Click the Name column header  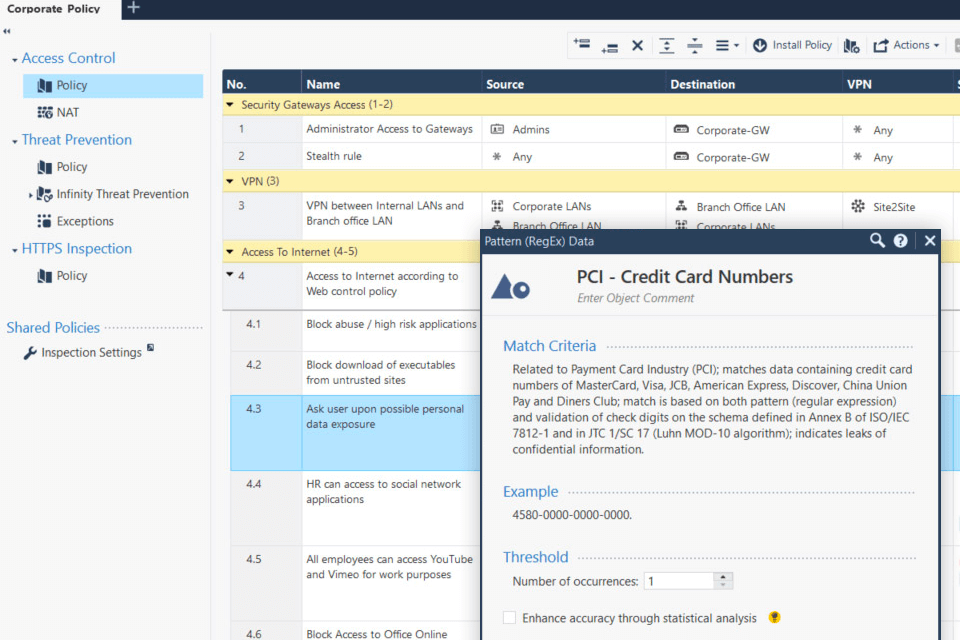point(391,84)
